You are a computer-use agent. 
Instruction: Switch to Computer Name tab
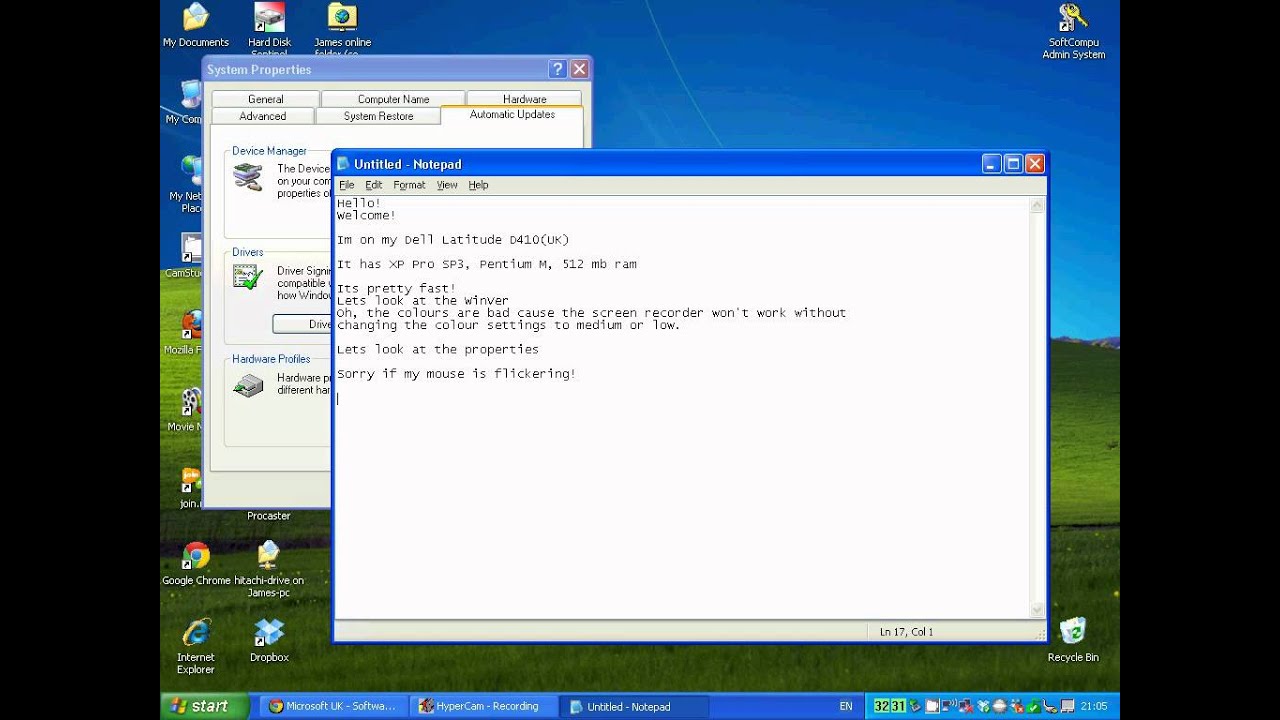(393, 99)
